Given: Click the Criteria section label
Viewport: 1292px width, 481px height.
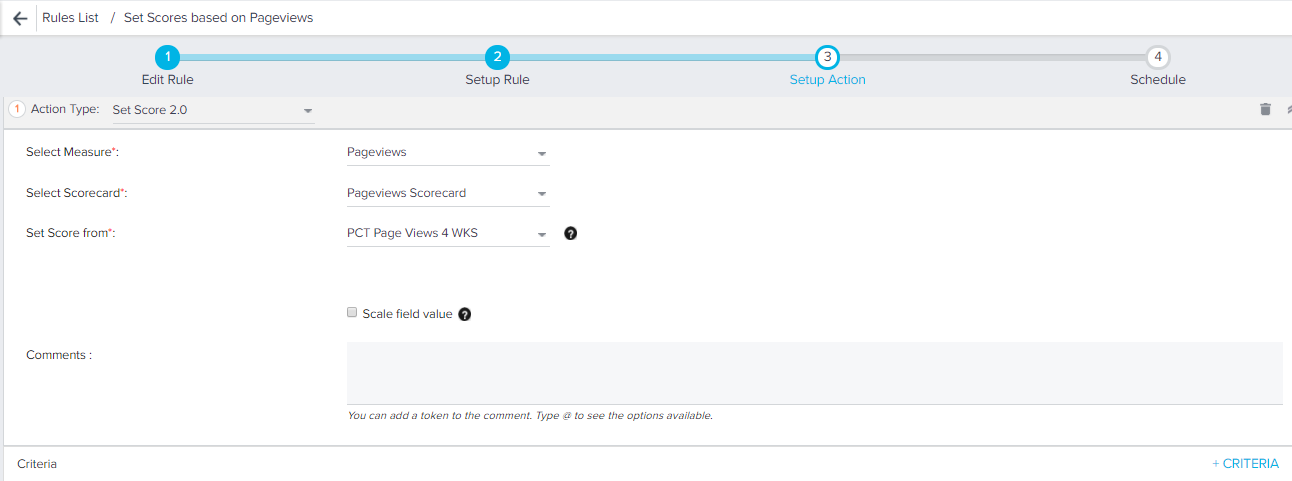Looking at the screenshot, I should [37, 464].
